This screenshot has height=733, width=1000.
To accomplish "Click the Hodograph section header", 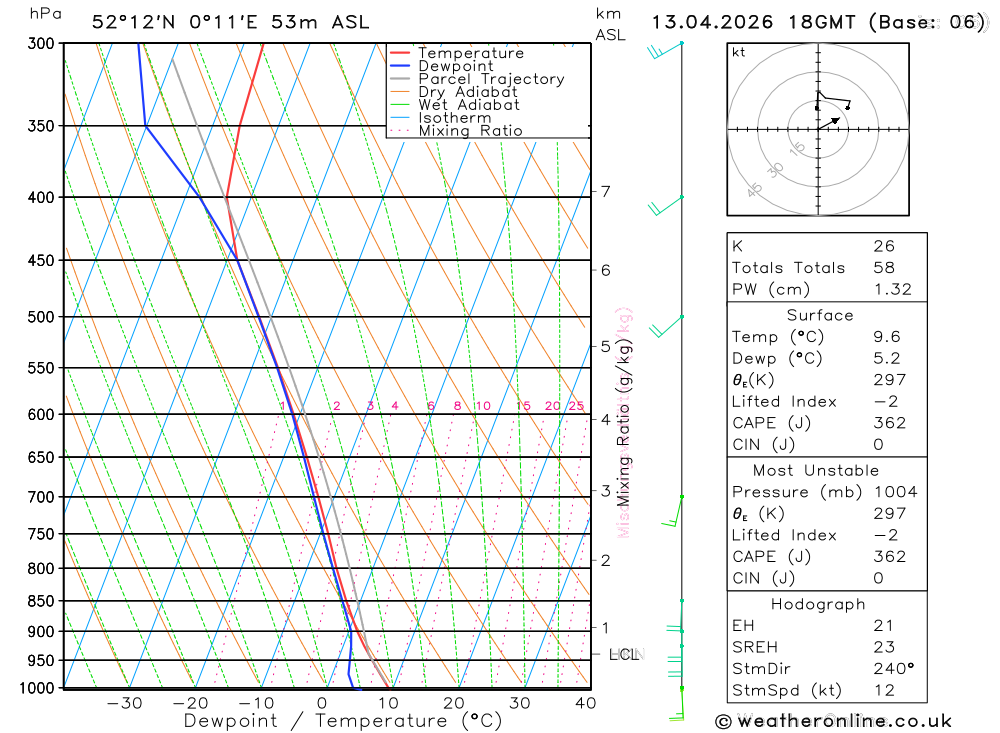I will coord(818,604).
